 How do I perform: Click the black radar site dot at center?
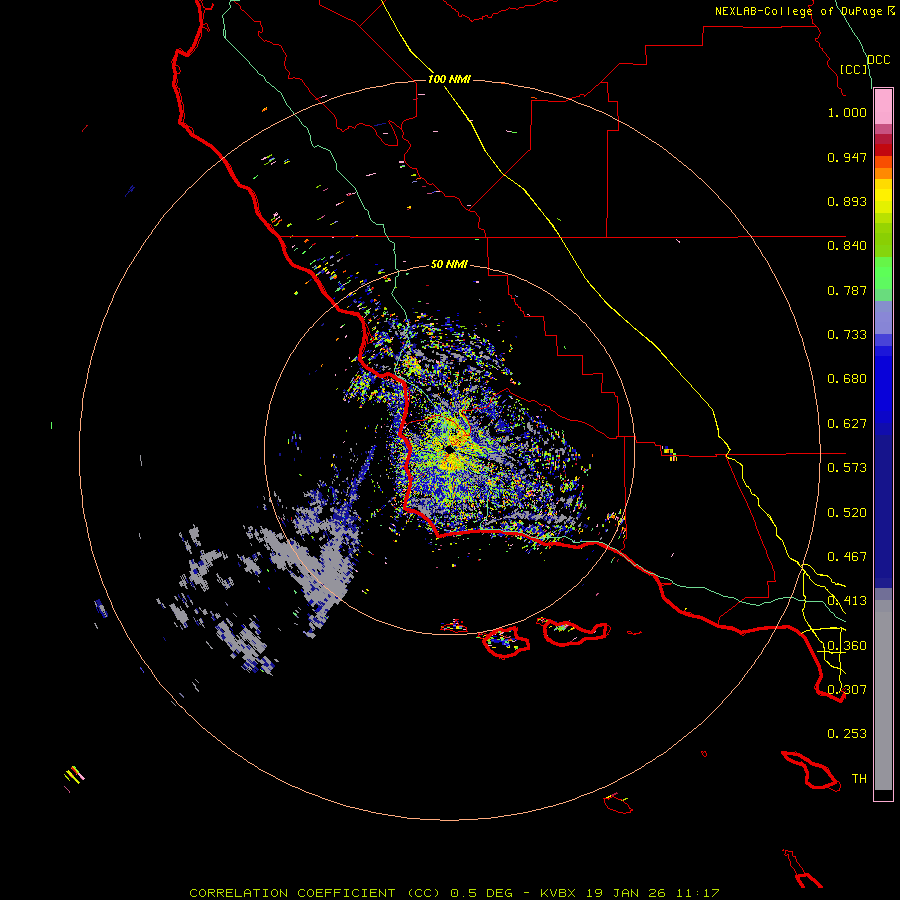click(449, 449)
